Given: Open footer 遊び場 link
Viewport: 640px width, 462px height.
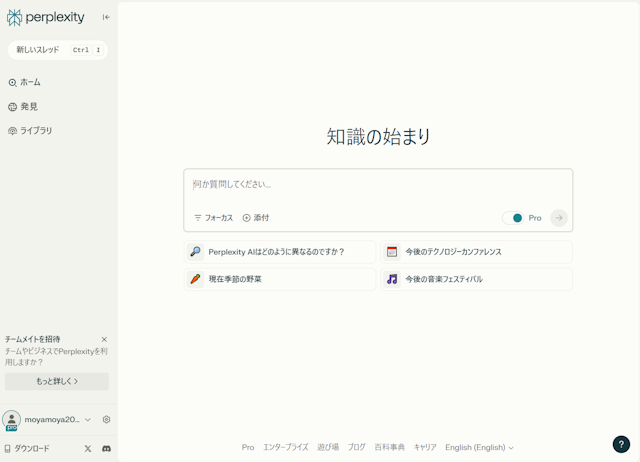Looking at the screenshot, I should pos(328,447).
